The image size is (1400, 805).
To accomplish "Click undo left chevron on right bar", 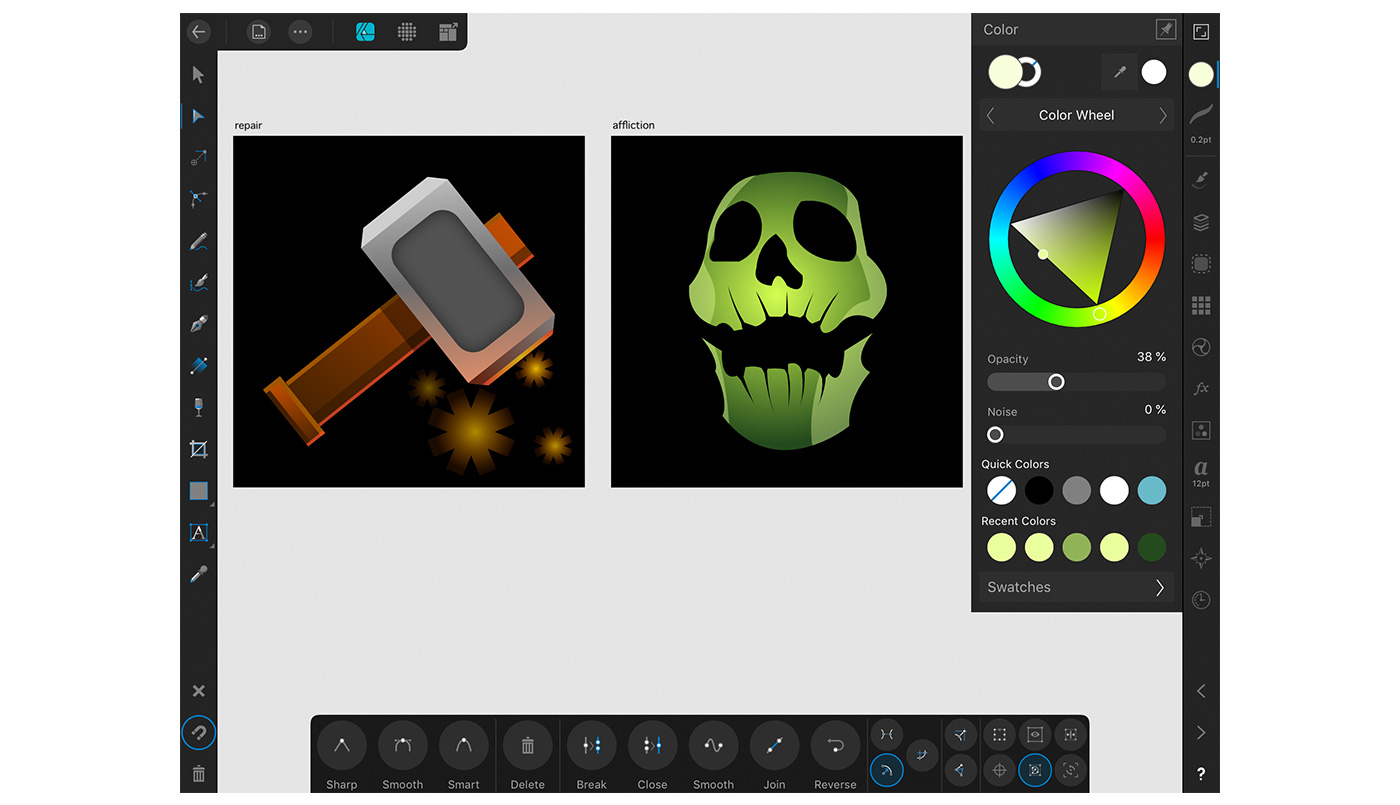I will (1201, 691).
